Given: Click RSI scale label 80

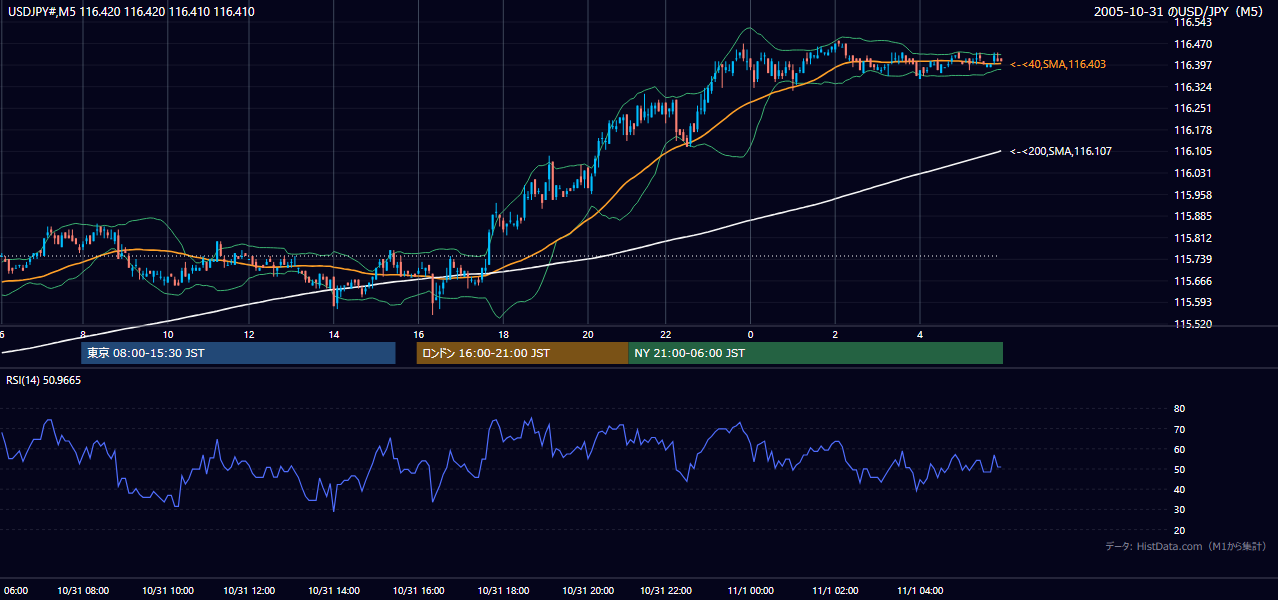Looking at the screenshot, I should [1180, 409].
